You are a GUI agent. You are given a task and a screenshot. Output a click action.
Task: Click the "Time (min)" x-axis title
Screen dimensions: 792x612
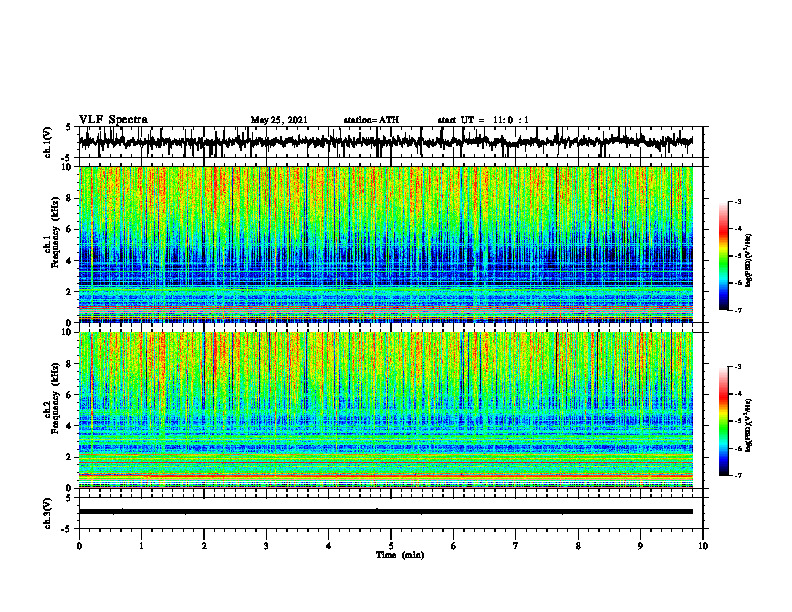pos(400,555)
